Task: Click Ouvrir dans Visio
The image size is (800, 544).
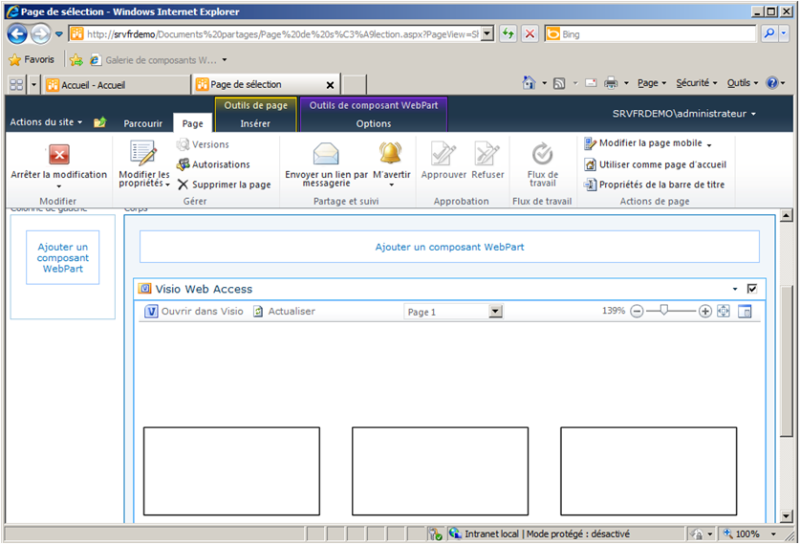Action: (194, 311)
